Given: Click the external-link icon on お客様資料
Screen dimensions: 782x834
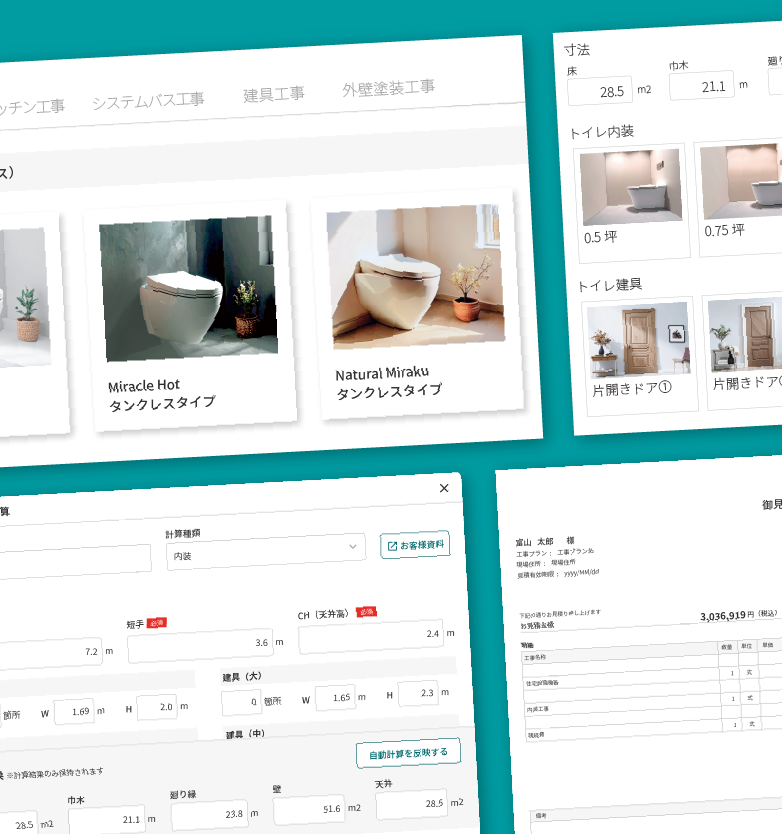Looking at the screenshot, I should (392, 546).
